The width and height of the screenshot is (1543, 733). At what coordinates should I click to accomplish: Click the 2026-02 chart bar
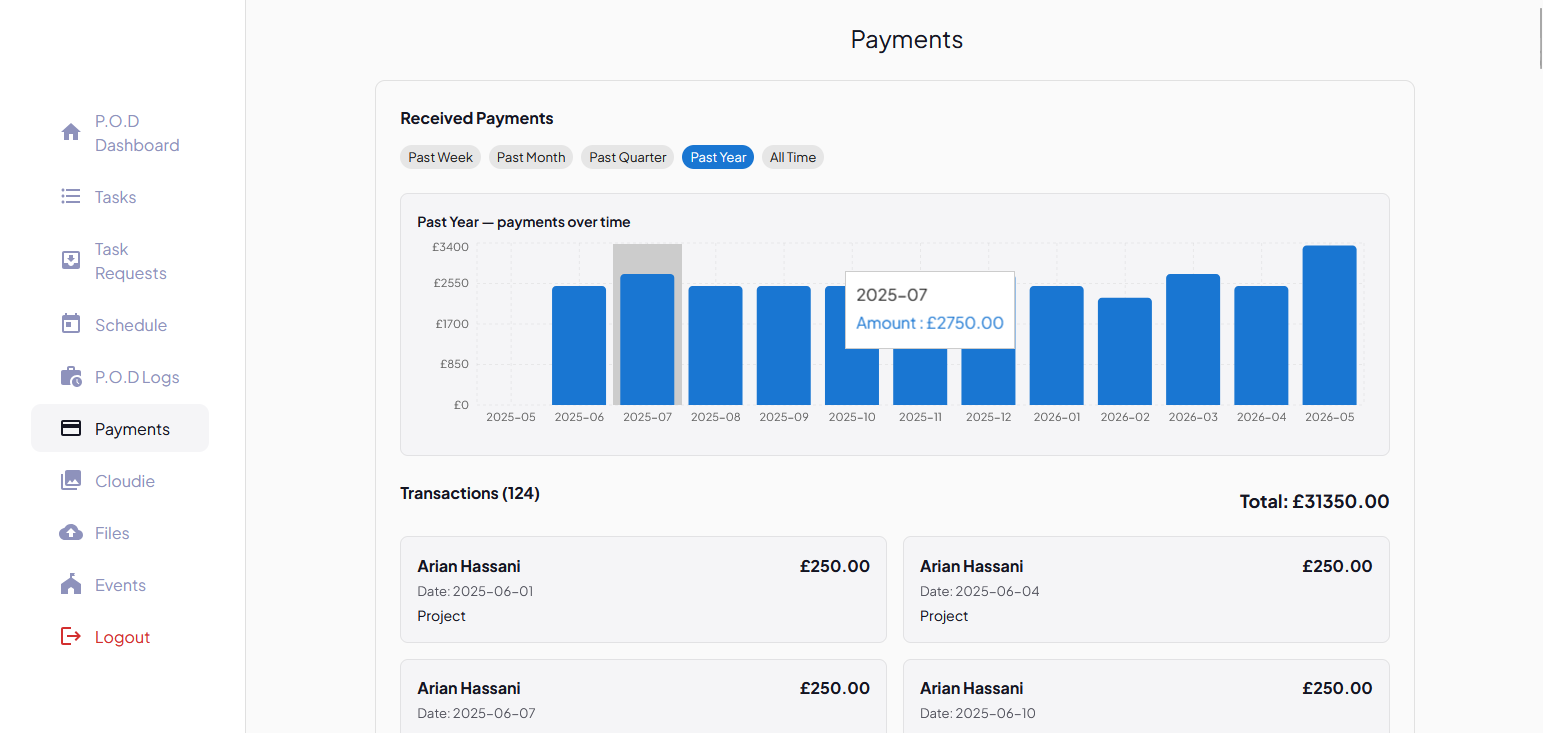point(1125,352)
